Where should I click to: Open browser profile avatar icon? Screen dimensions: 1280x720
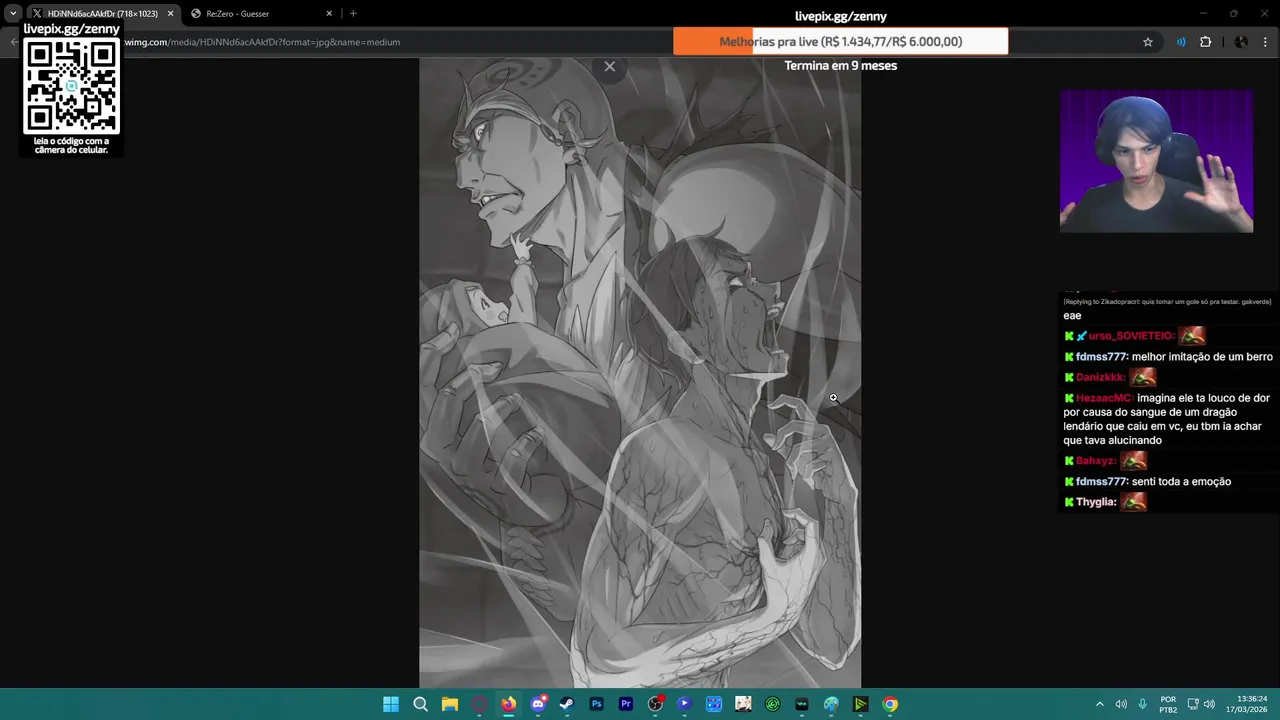click(x=1241, y=42)
